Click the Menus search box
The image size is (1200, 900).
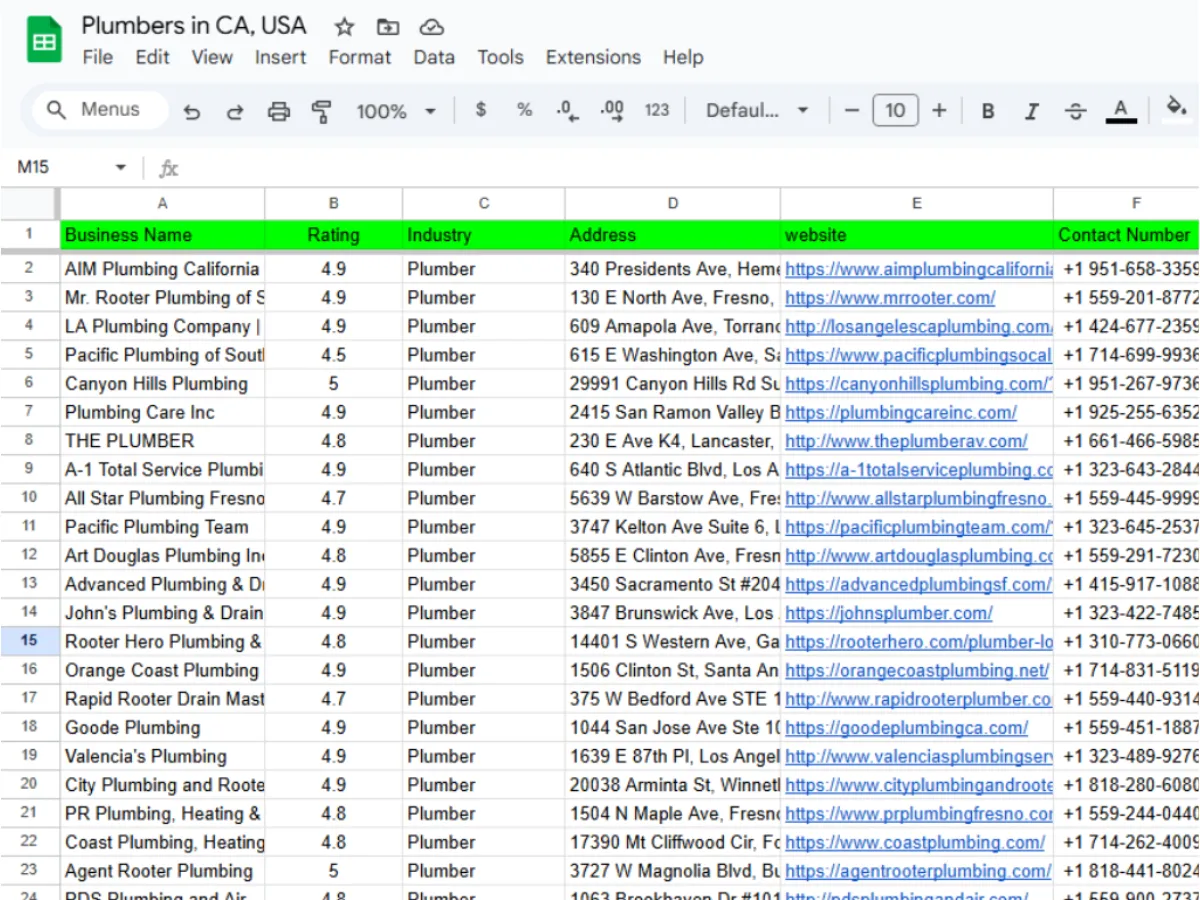(x=99, y=110)
